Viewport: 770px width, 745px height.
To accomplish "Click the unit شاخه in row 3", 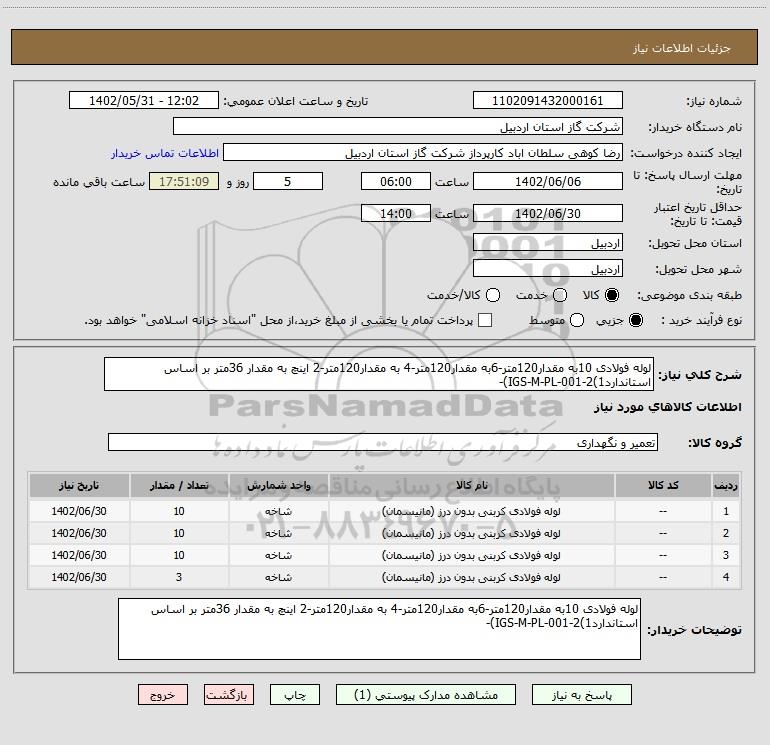I will [x=278, y=555].
